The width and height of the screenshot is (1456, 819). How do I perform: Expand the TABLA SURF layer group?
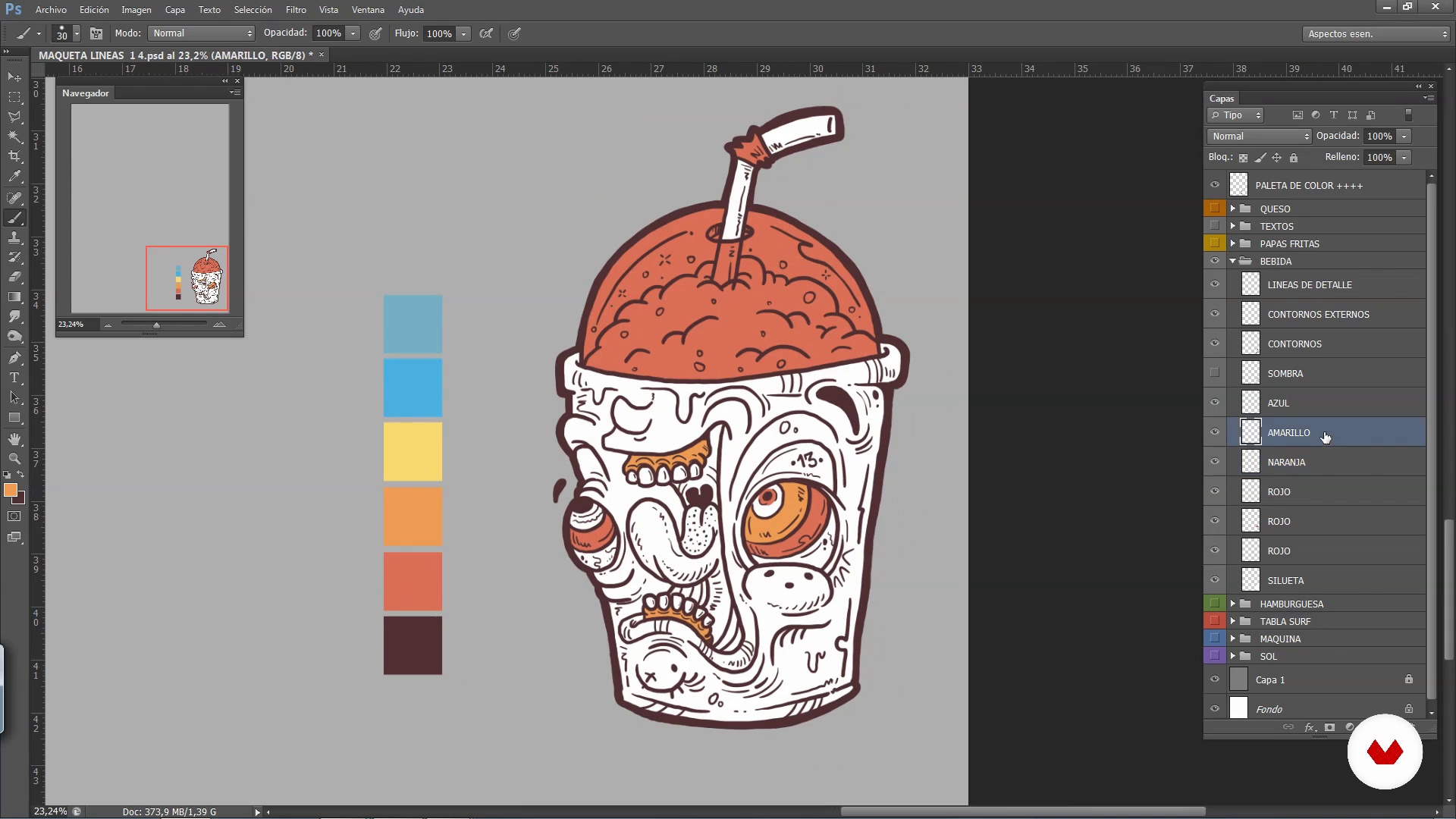coord(1233,621)
